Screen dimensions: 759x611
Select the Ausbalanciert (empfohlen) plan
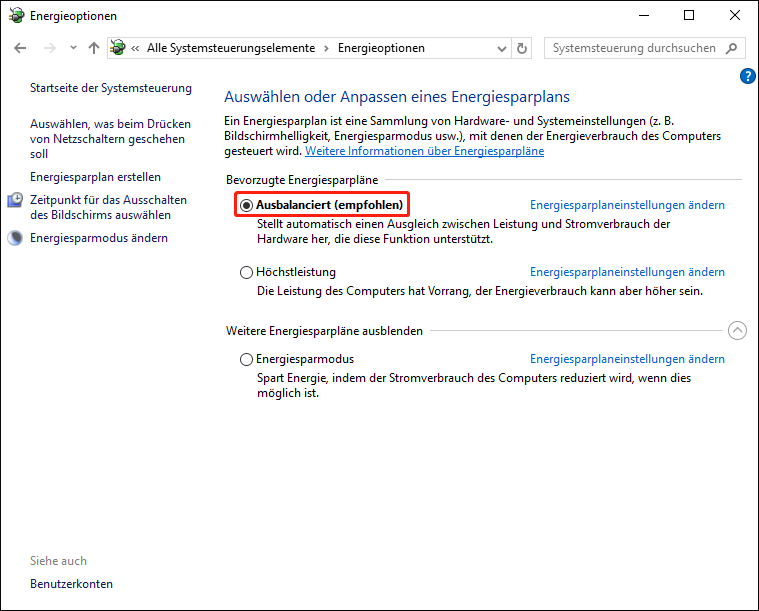pyautogui.click(x=246, y=205)
